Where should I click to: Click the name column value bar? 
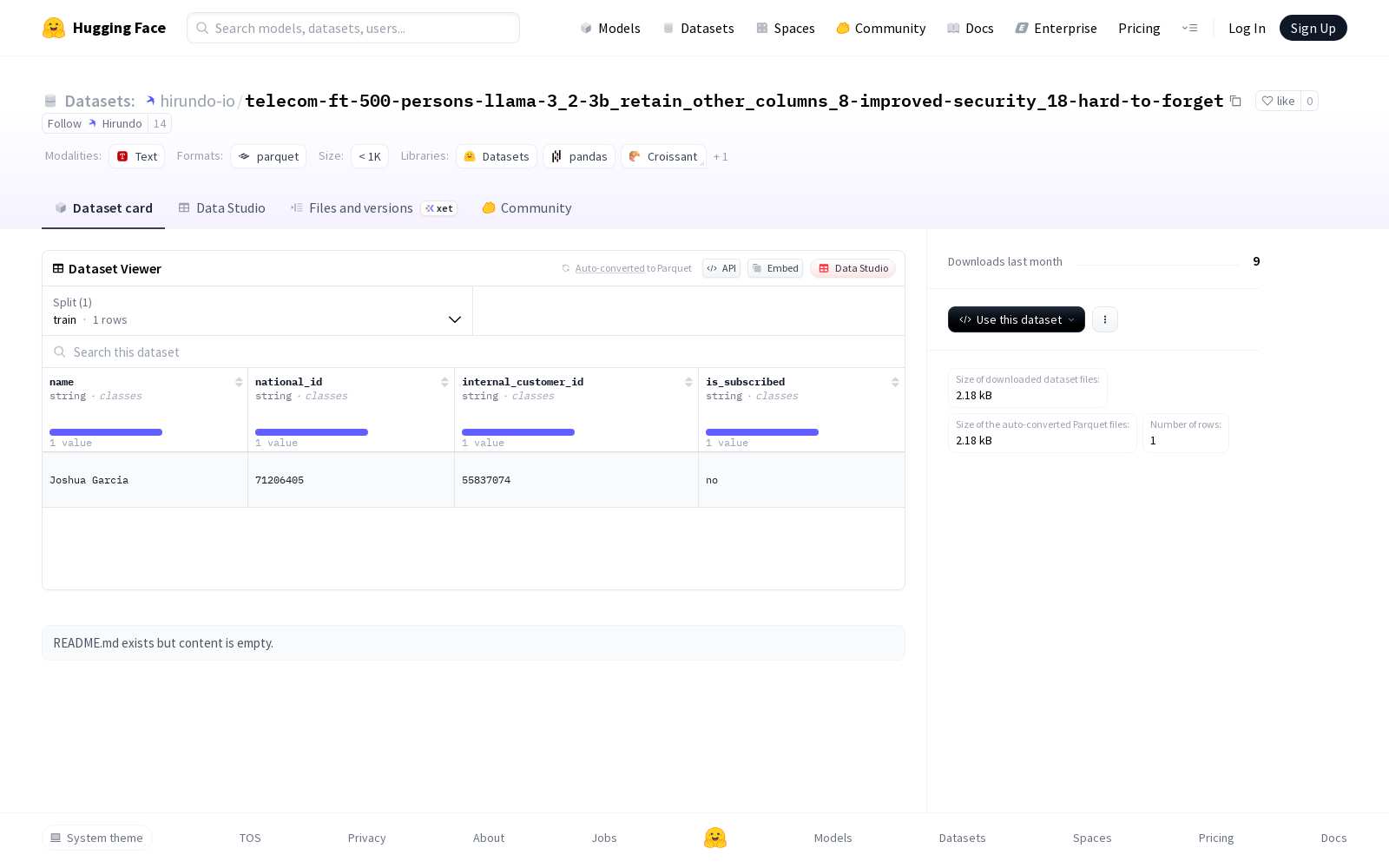(x=106, y=432)
